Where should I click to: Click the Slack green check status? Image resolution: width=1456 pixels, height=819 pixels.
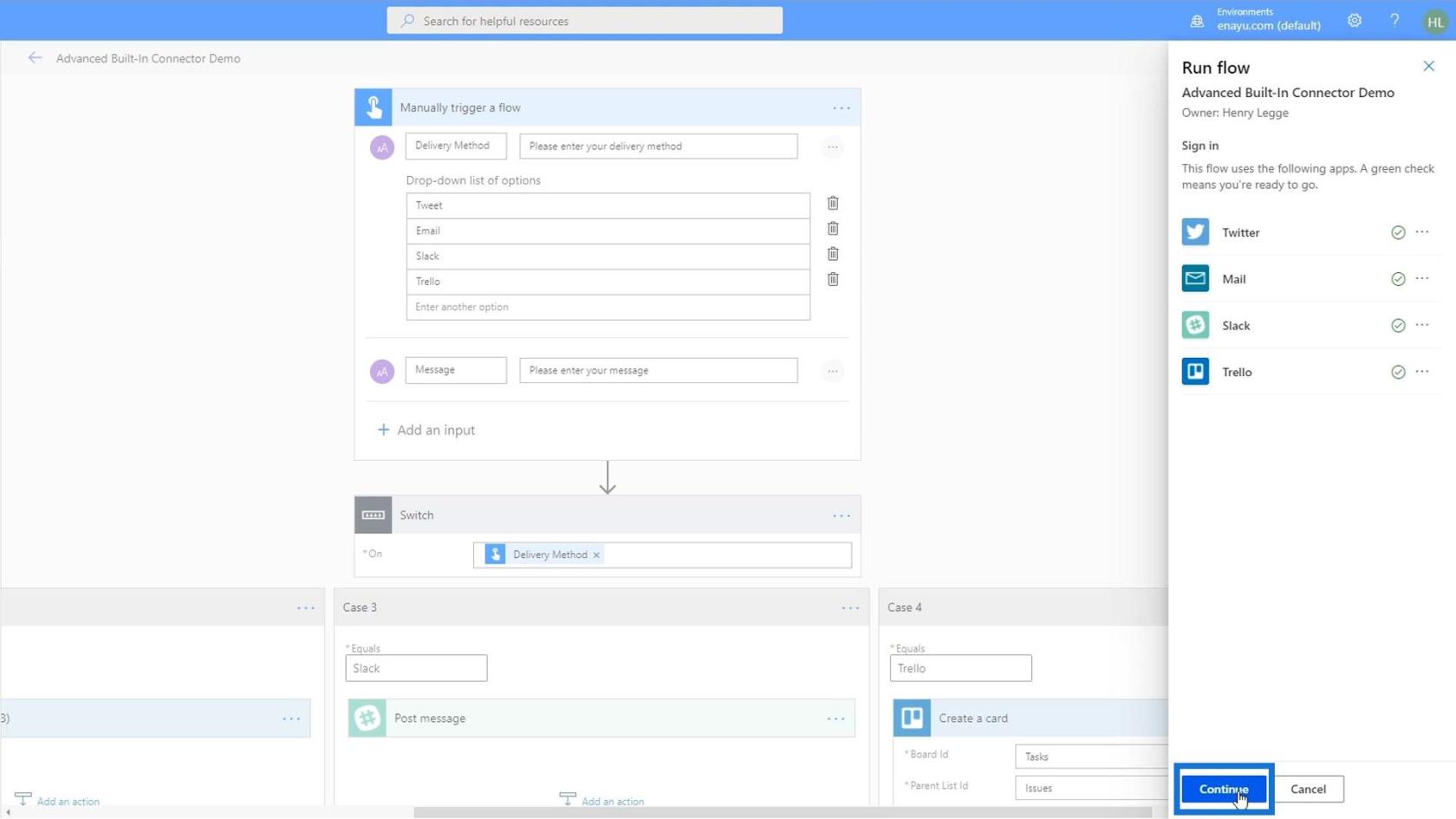[x=1398, y=326]
